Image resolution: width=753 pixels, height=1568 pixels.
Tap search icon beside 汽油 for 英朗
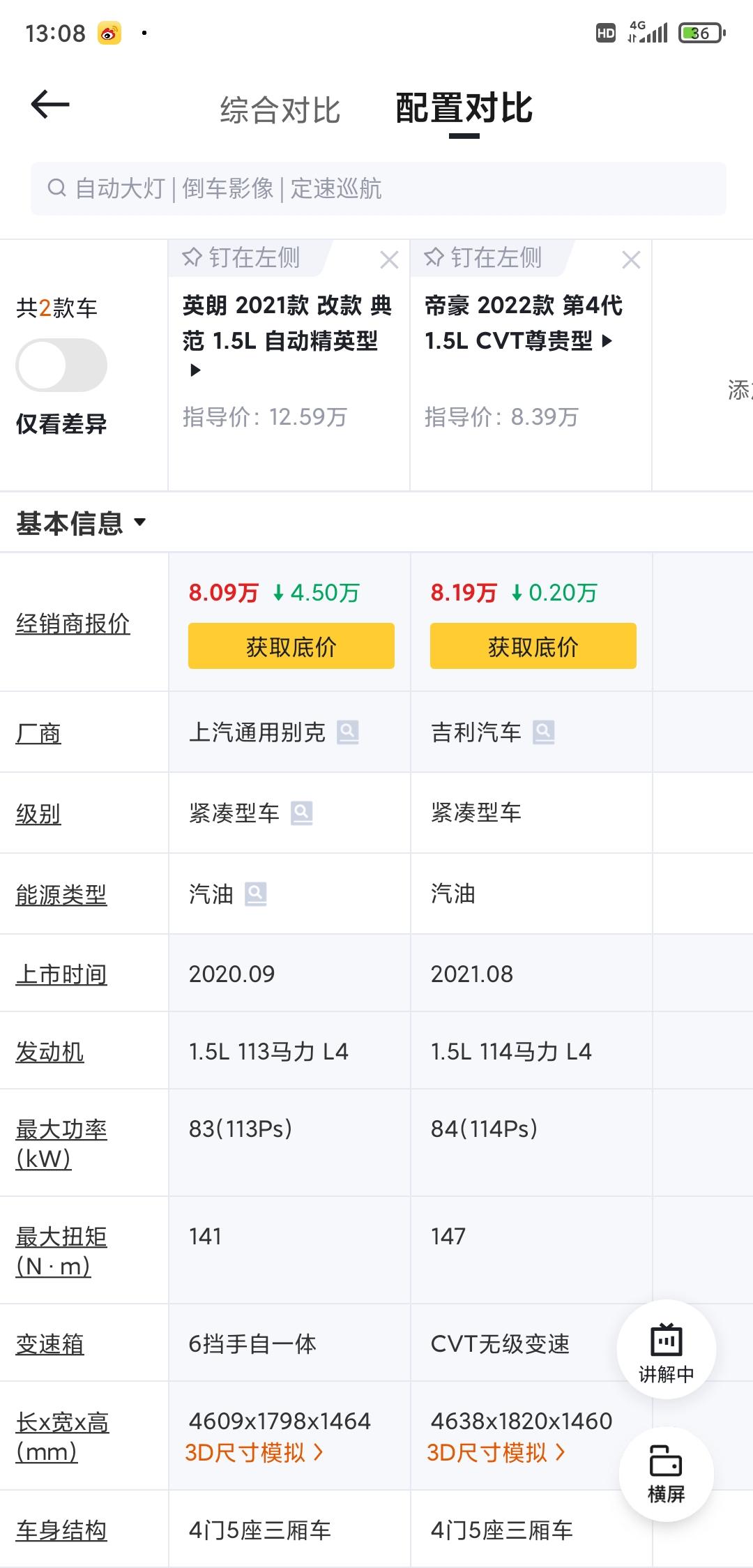[x=255, y=894]
